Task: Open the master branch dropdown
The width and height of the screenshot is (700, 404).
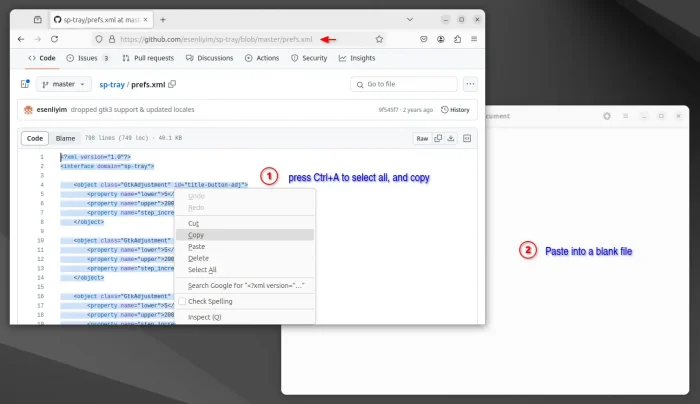Action: pos(64,85)
